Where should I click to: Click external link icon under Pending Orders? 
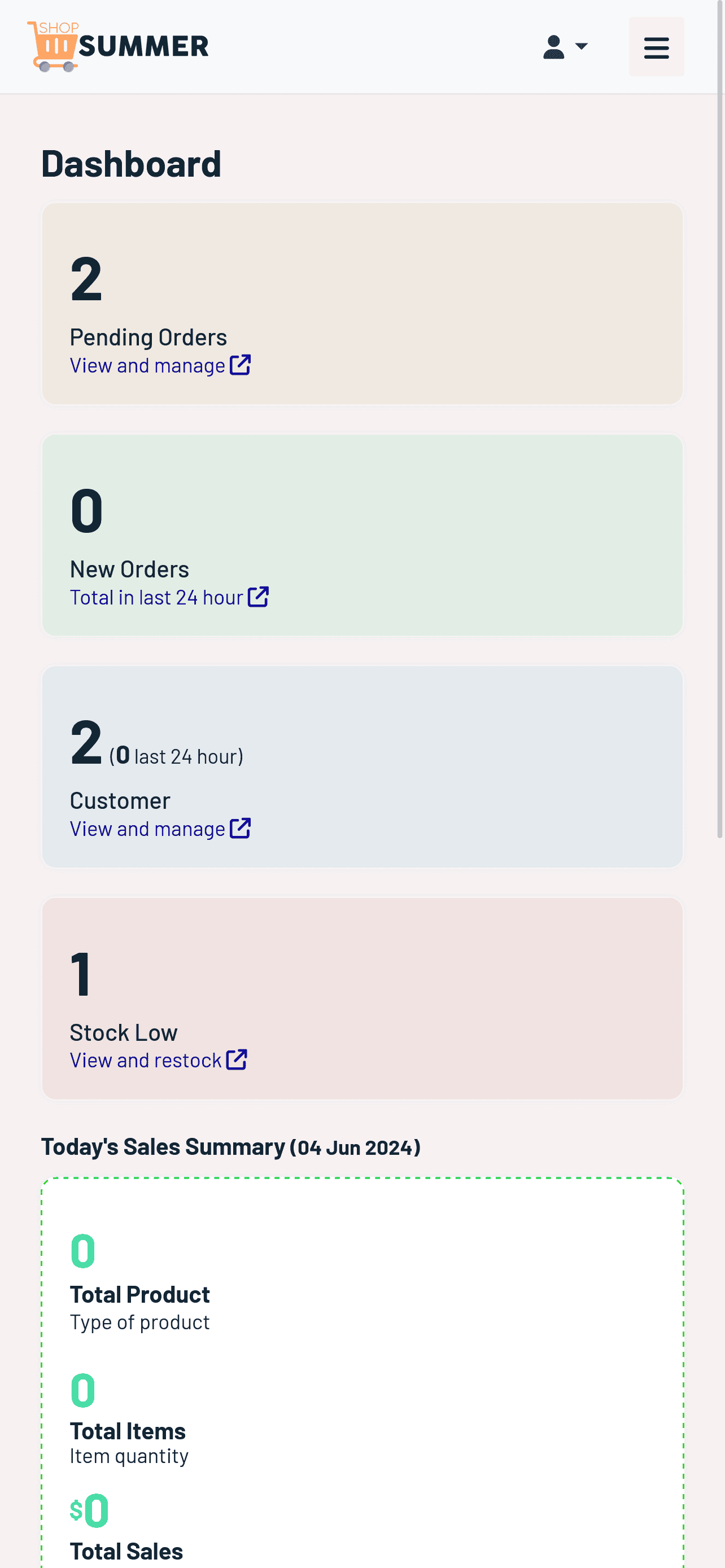click(x=240, y=365)
